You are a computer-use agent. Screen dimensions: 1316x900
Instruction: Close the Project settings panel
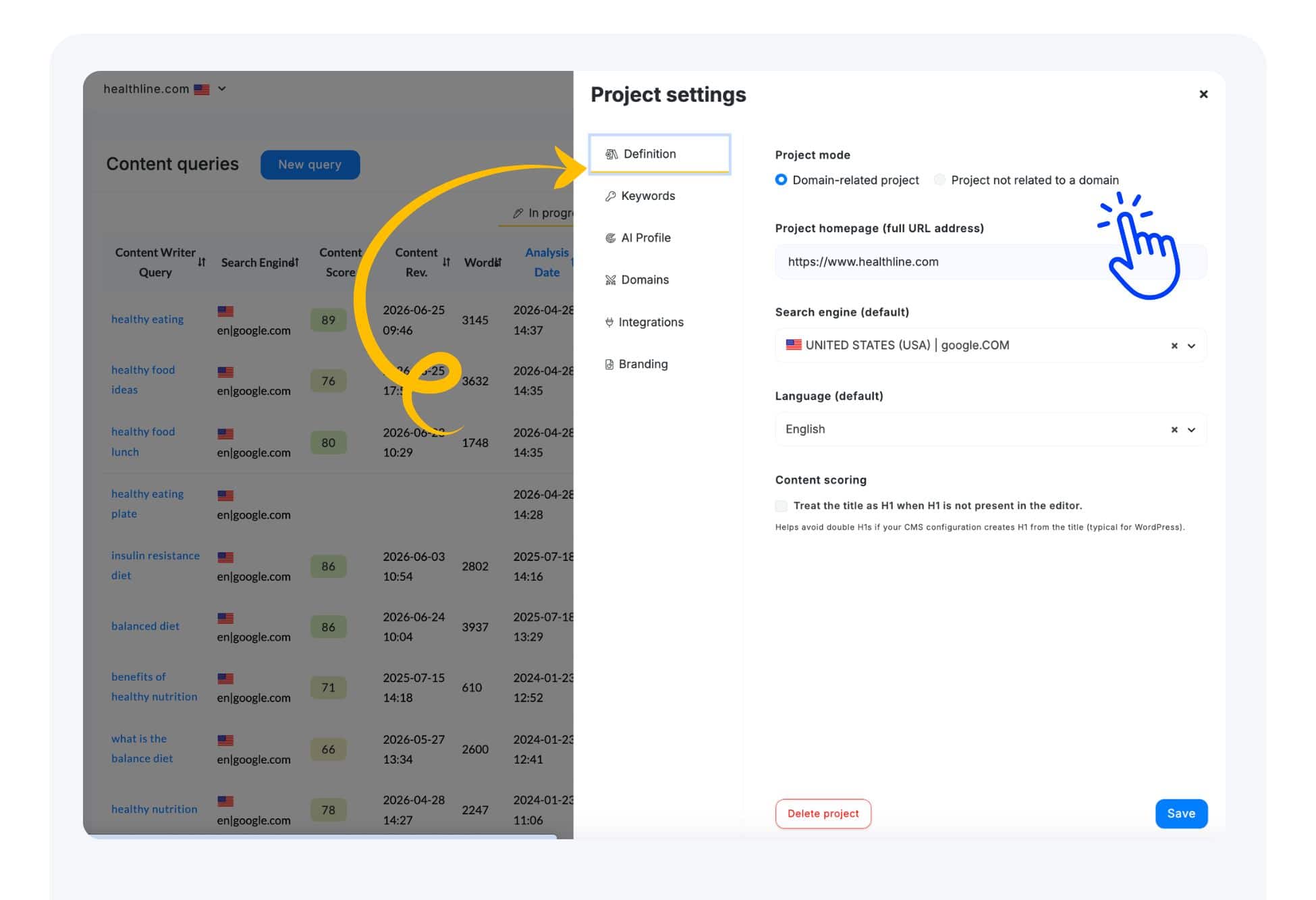(x=1203, y=94)
